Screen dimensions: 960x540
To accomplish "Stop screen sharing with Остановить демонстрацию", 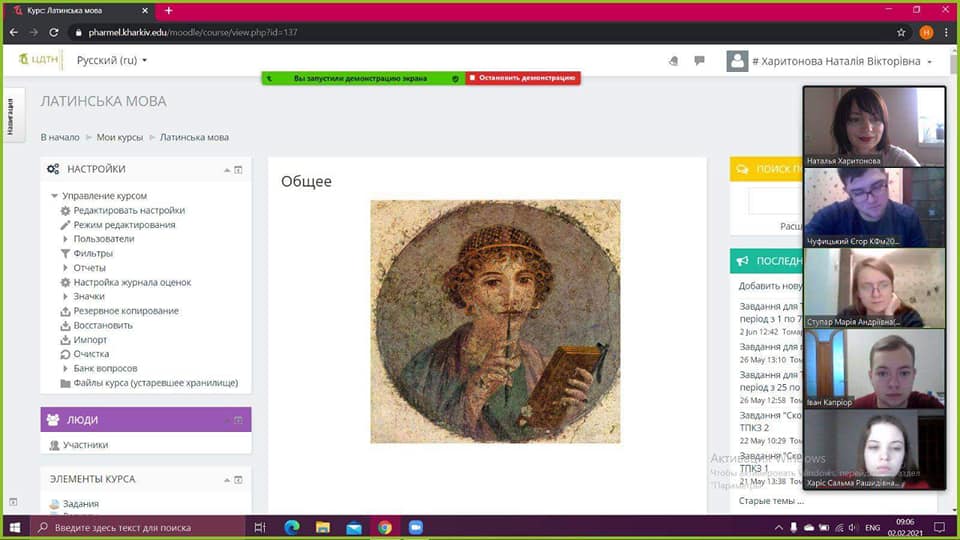I will (523, 78).
